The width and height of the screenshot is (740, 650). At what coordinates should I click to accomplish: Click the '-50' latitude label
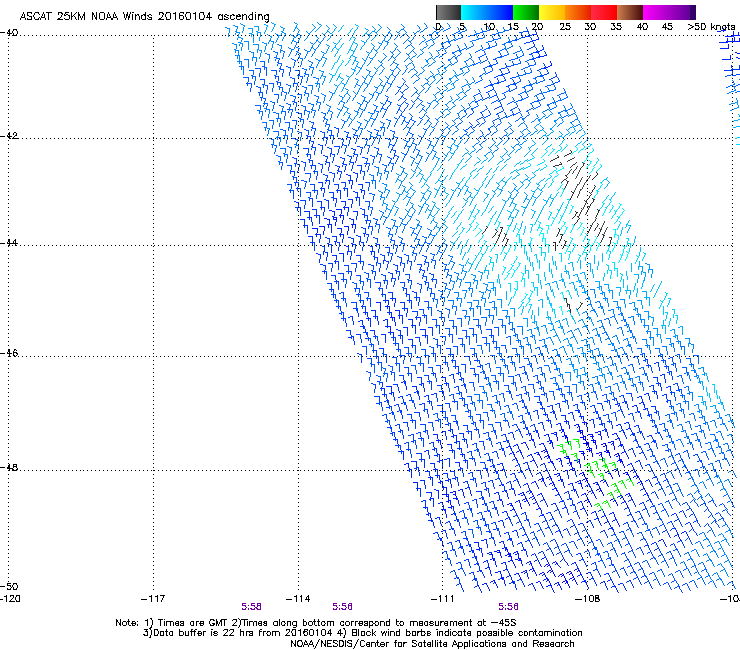point(9,586)
